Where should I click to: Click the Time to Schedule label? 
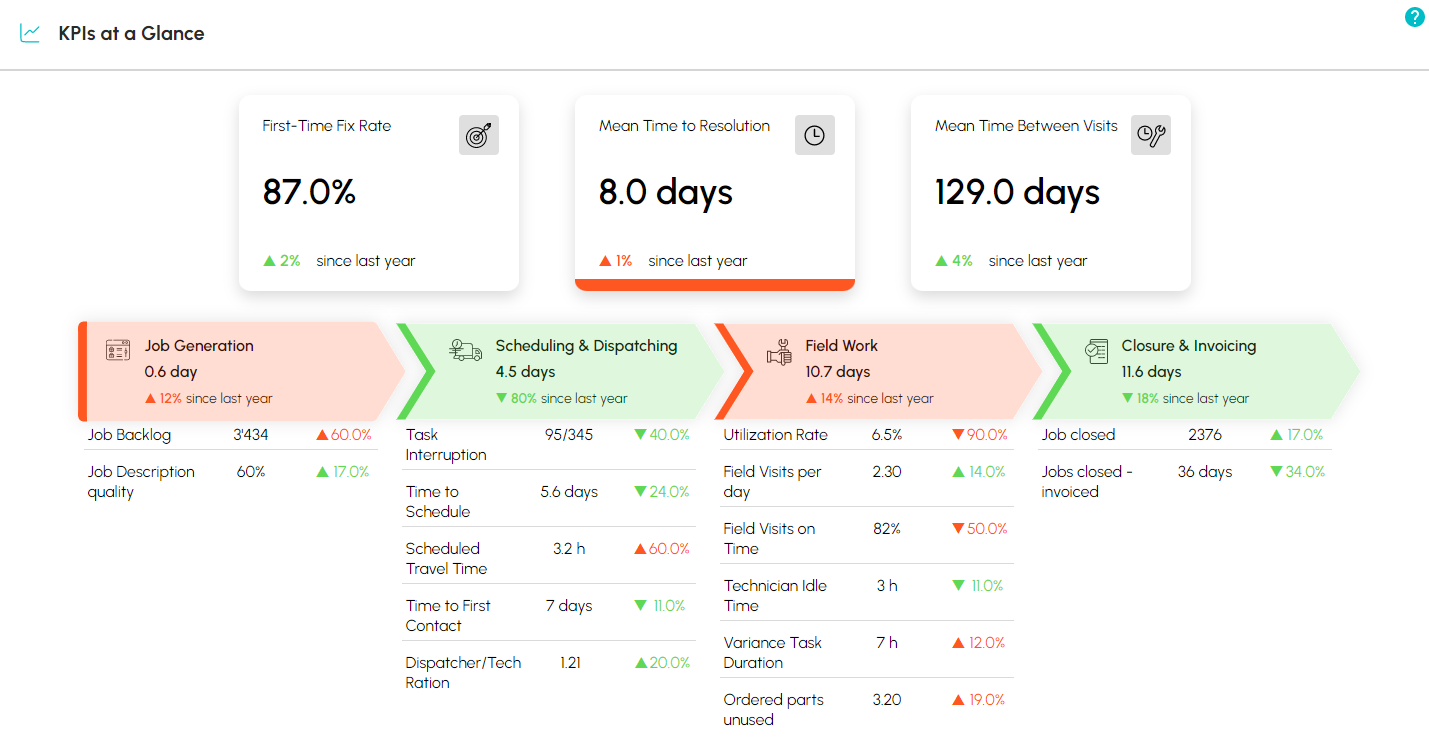[438, 502]
